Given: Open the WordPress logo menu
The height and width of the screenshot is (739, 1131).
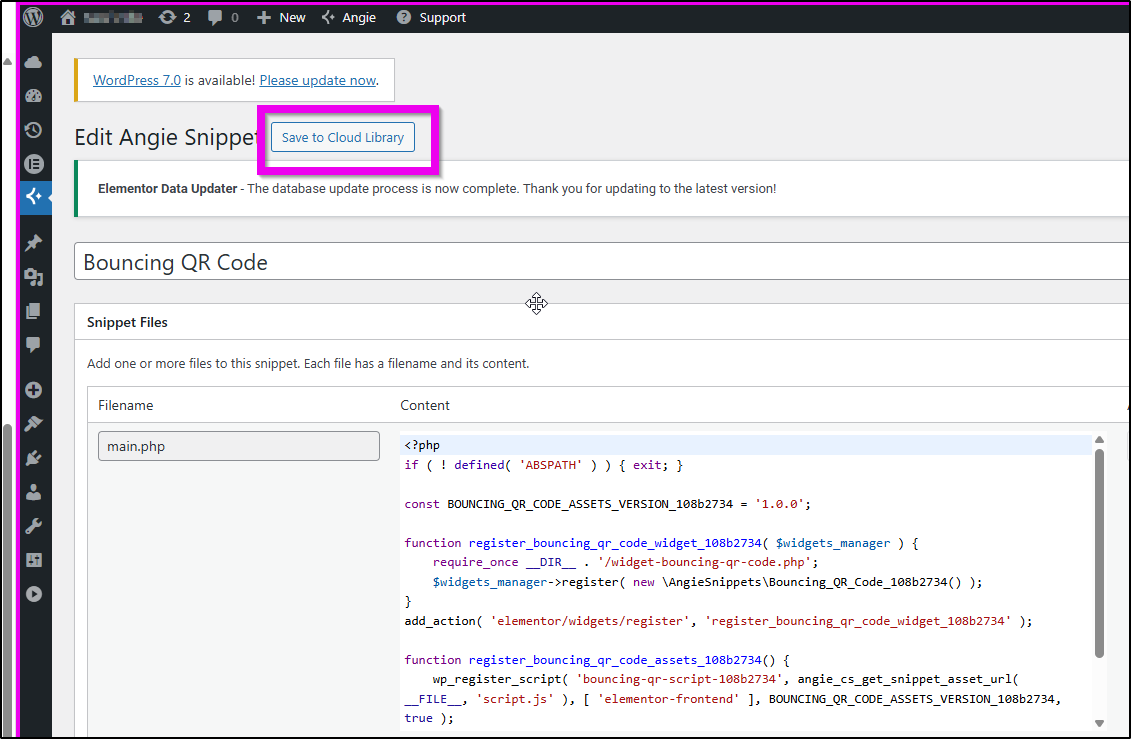Looking at the screenshot, I should [x=33, y=17].
